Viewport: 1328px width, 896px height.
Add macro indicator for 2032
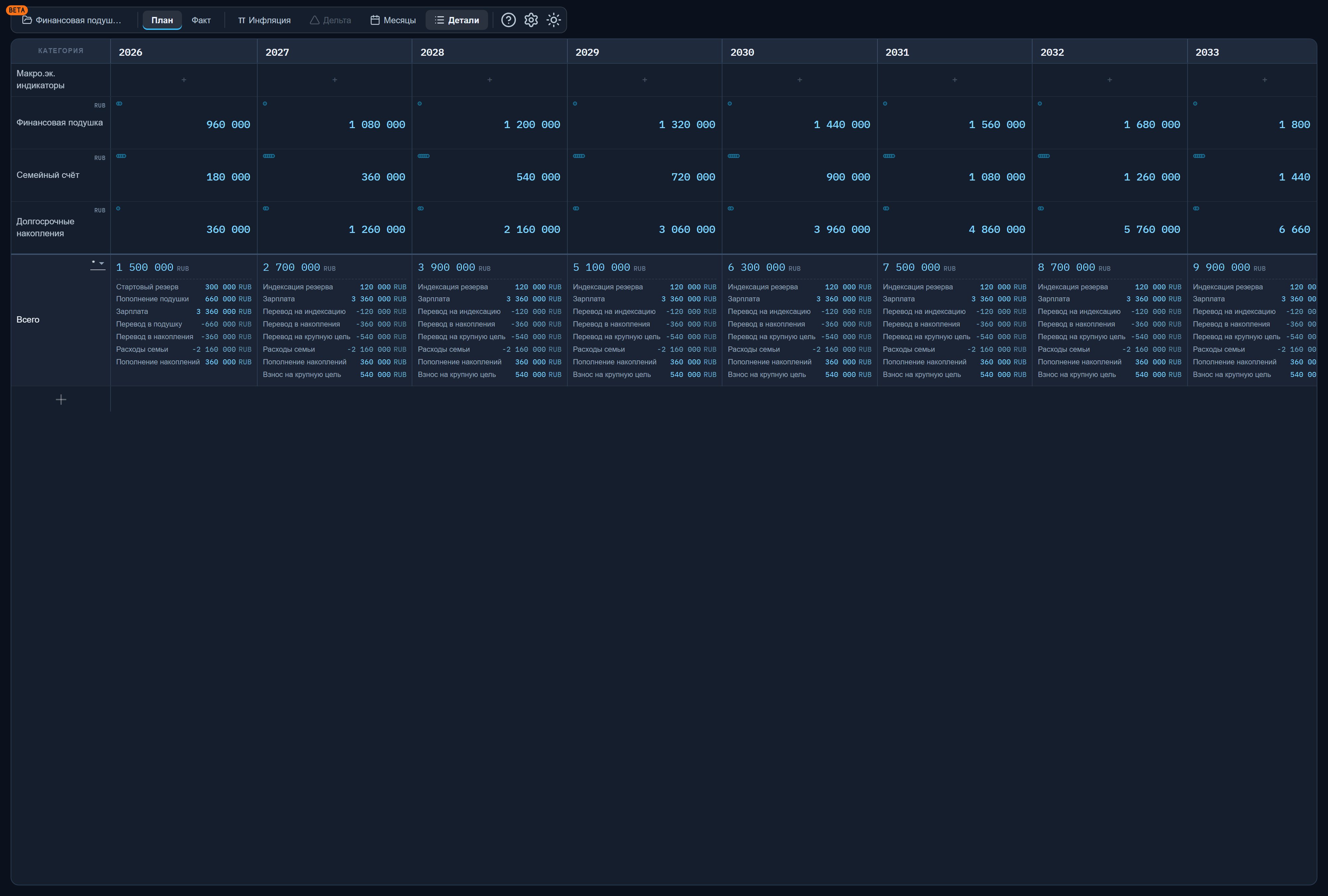click(x=1110, y=80)
